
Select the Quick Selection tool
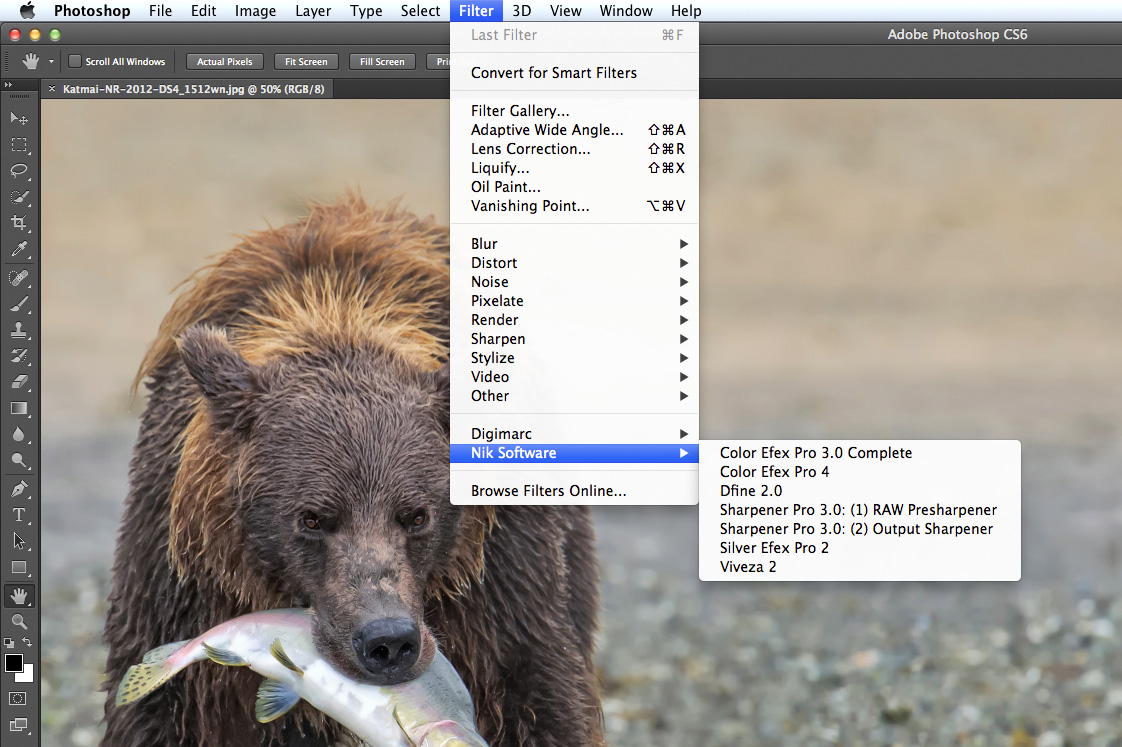point(19,197)
